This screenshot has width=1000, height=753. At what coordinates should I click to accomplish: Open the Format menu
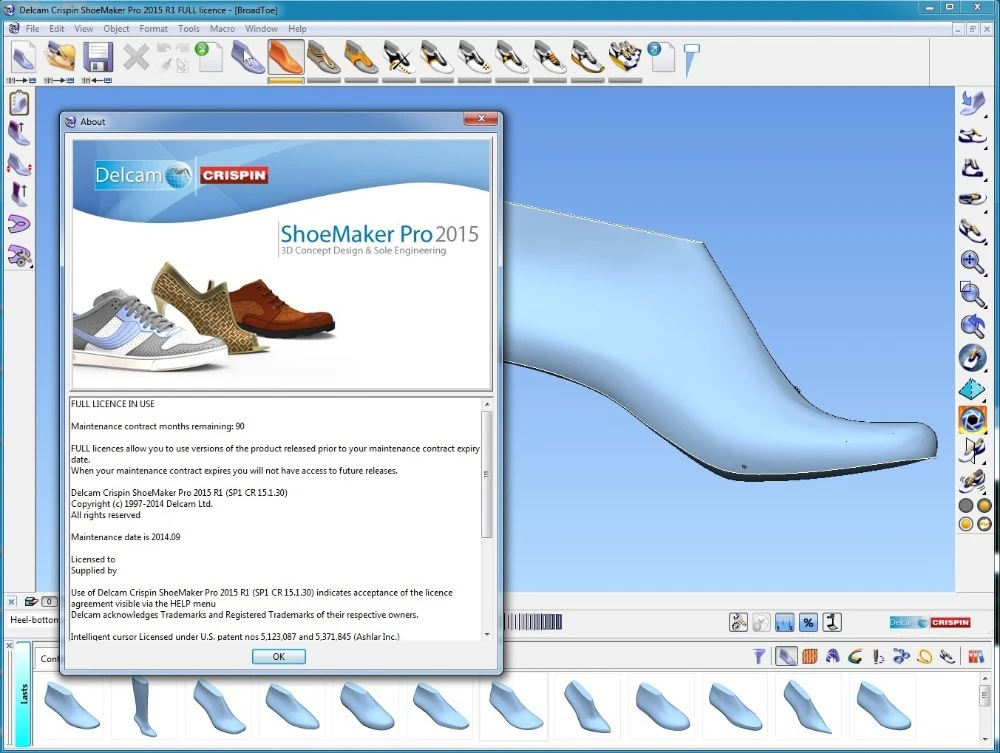click(x=154, y=29)
